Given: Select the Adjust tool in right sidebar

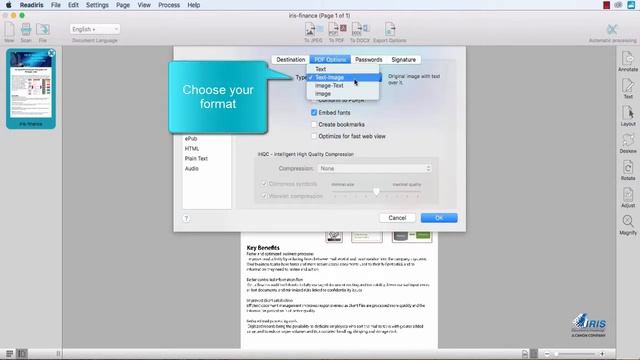Looking at the screenshot, I should tap(628, 195).
